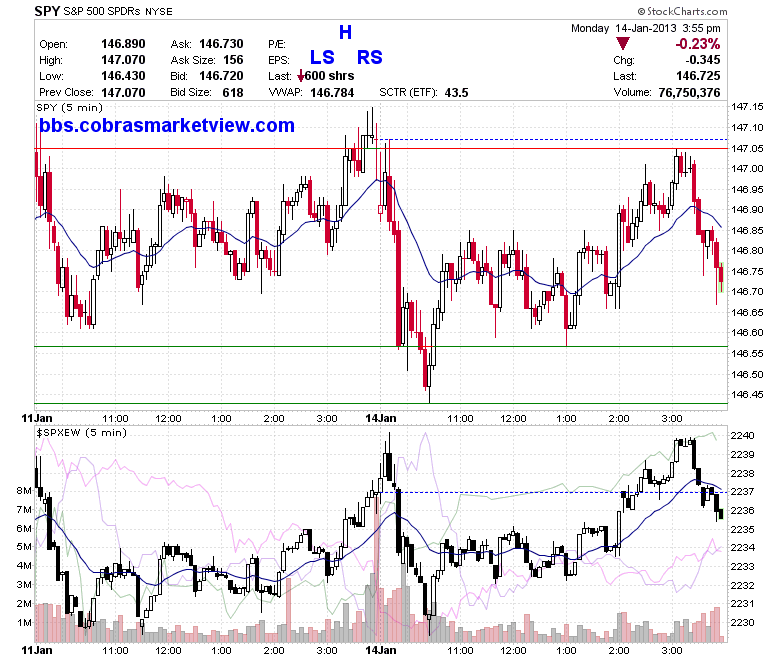Image resolution: width=780 pixels, height=659 pixels.
Task: Click the 8M volume axis label
Action: [24, 490]
